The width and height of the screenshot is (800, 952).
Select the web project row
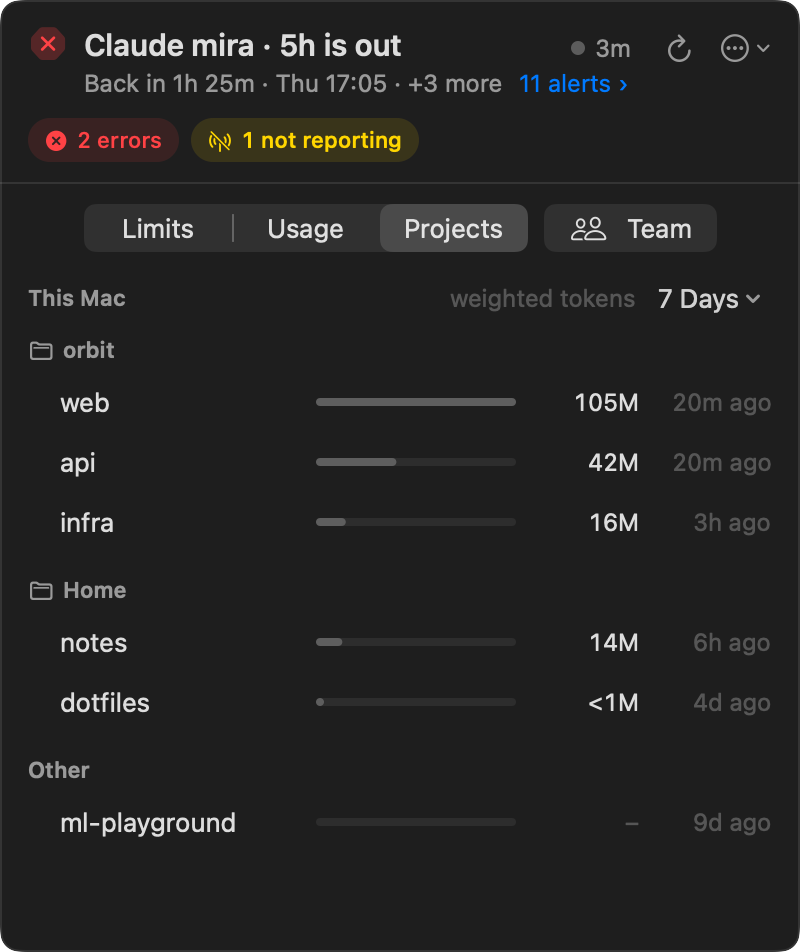pyautogui.click(x=400, y=403)
